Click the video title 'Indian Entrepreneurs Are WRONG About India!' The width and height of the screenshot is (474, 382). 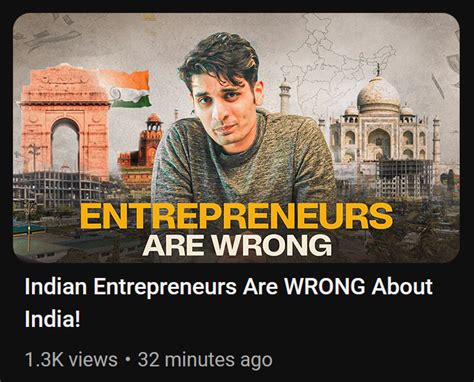point(229,302)
